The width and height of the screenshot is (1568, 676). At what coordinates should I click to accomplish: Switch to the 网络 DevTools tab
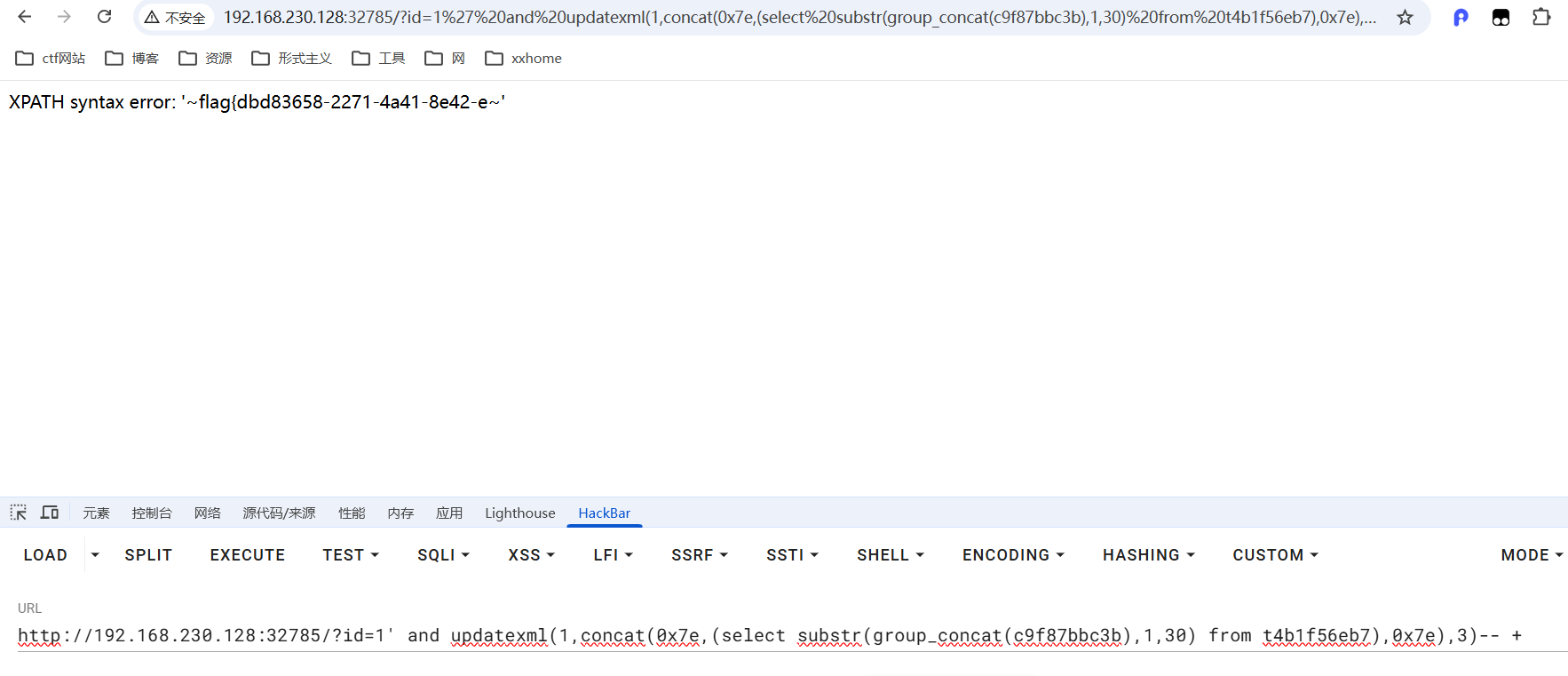[x=208, y=513]
